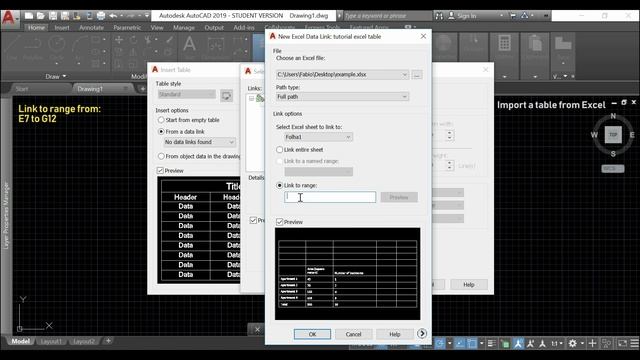Screen dimensions: 640x360
Task: Click the Excel table preview thumbnail
Action: point(347,274)
